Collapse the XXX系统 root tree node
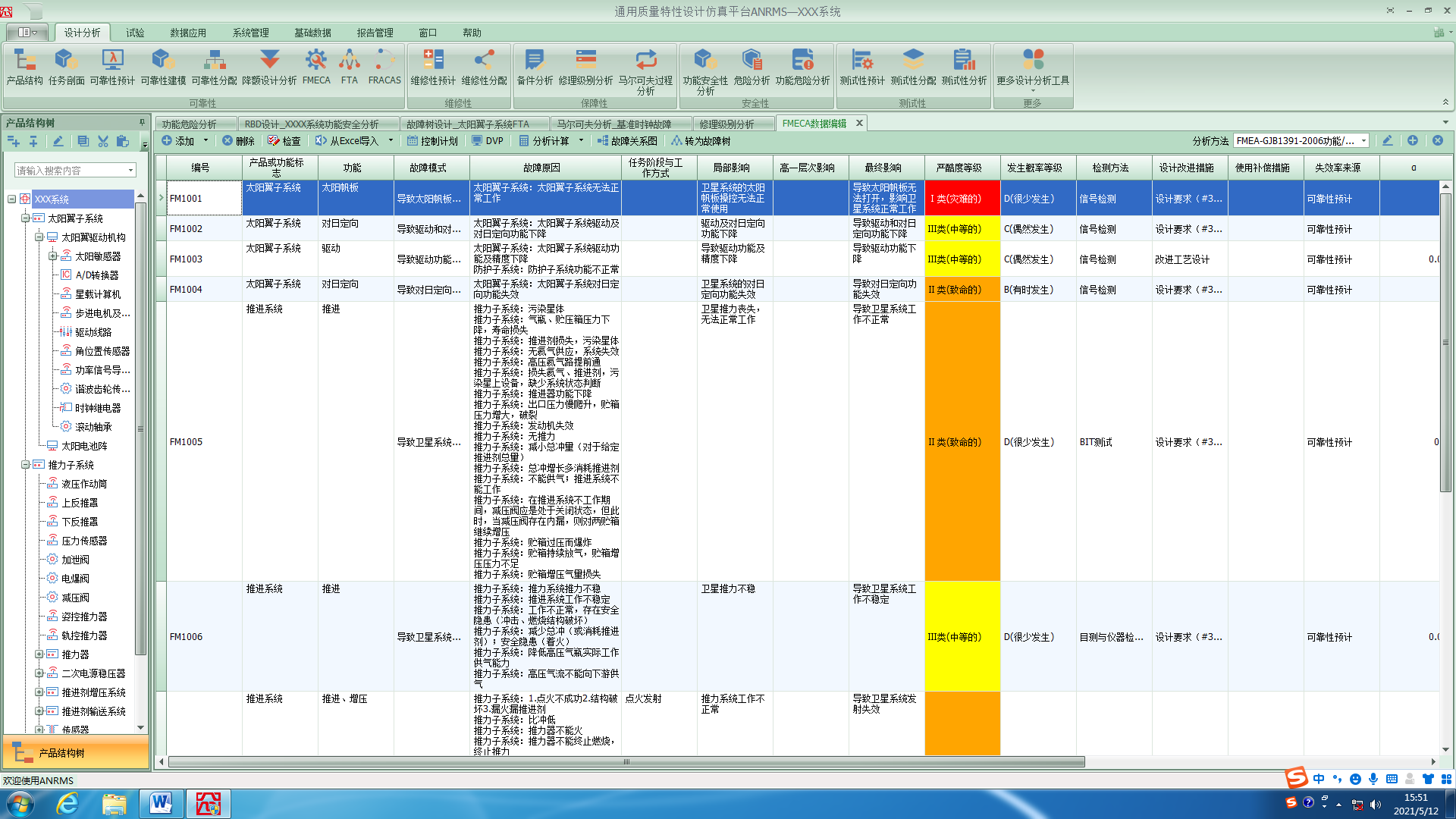 pos(12,199)
